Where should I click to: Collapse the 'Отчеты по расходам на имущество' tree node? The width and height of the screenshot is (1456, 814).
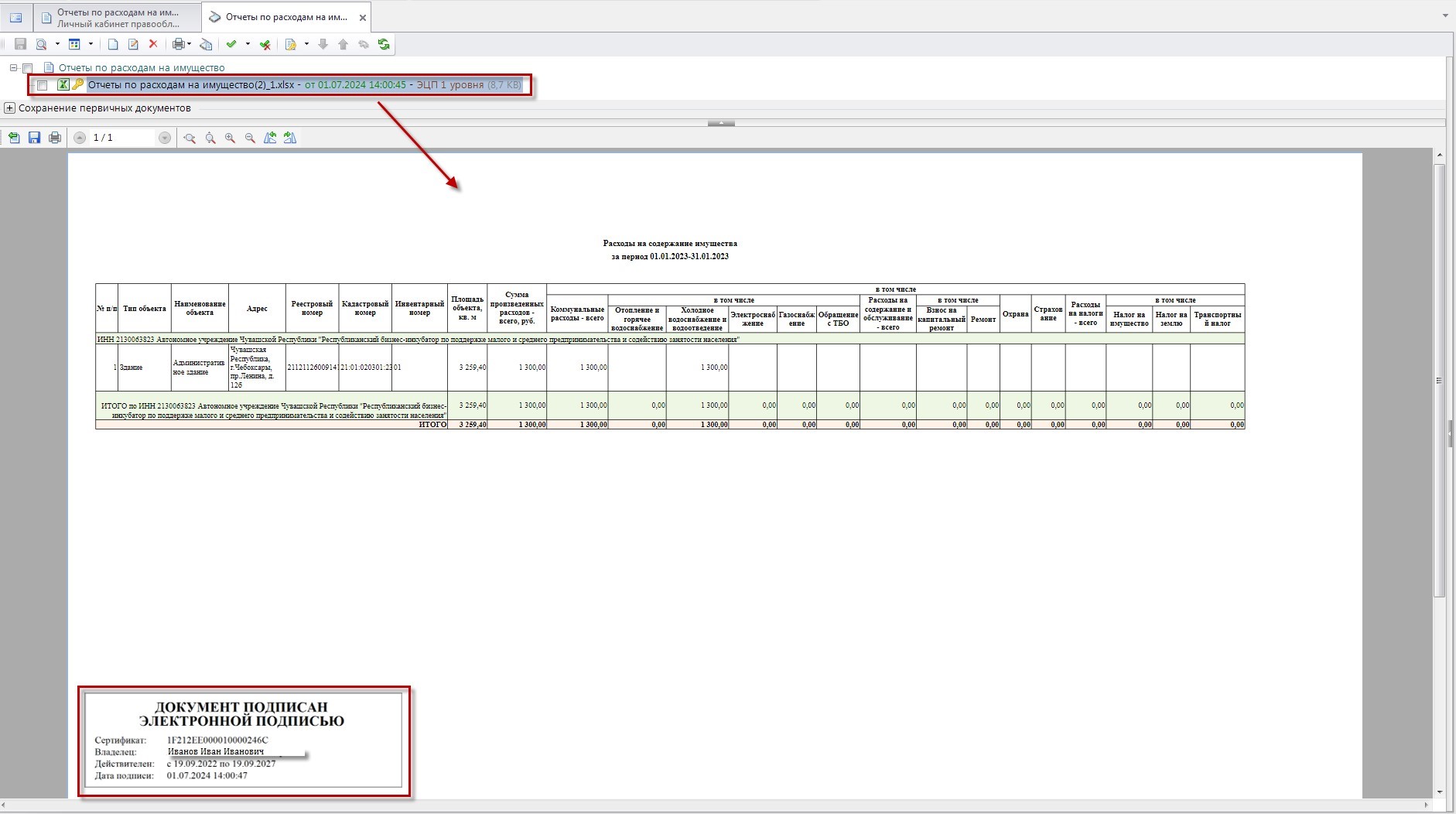[x=14, y=68]
